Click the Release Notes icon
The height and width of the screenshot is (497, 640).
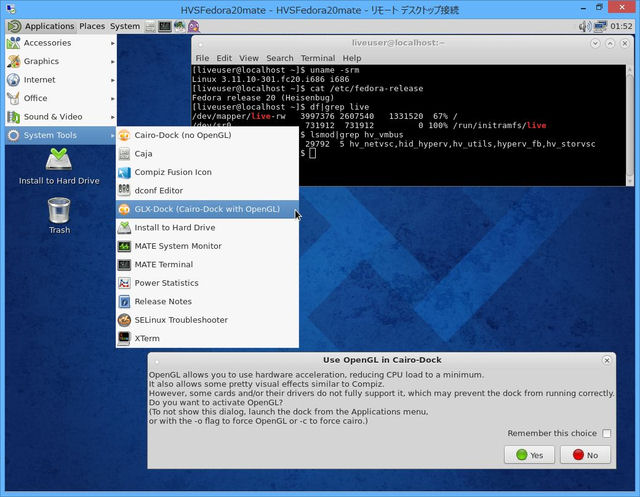click(124, 302)
